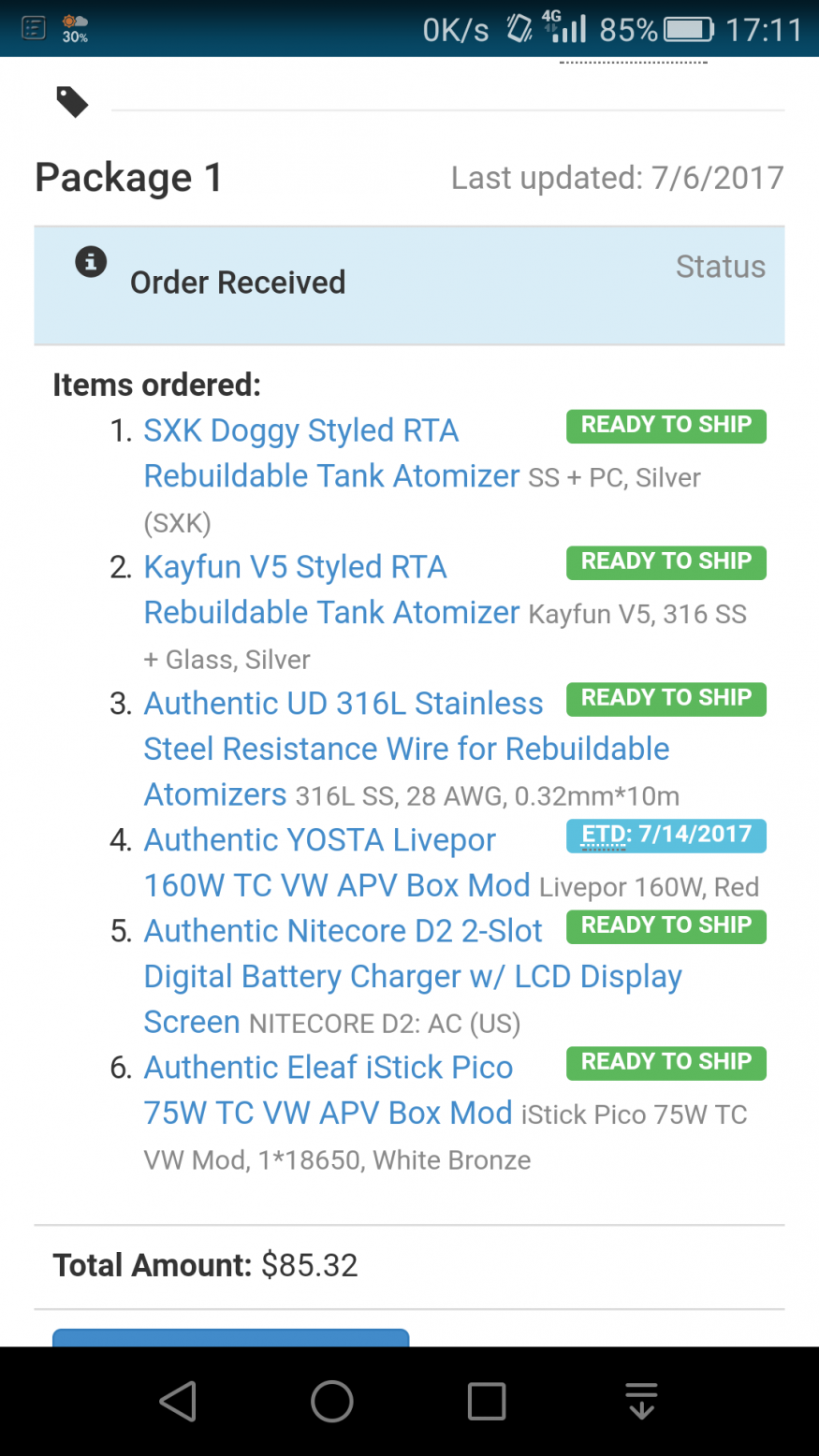Open SXK Doggy Styled RTA product link
The width and height of the screenshot is (819, 1456).
(x=301, y=431)
